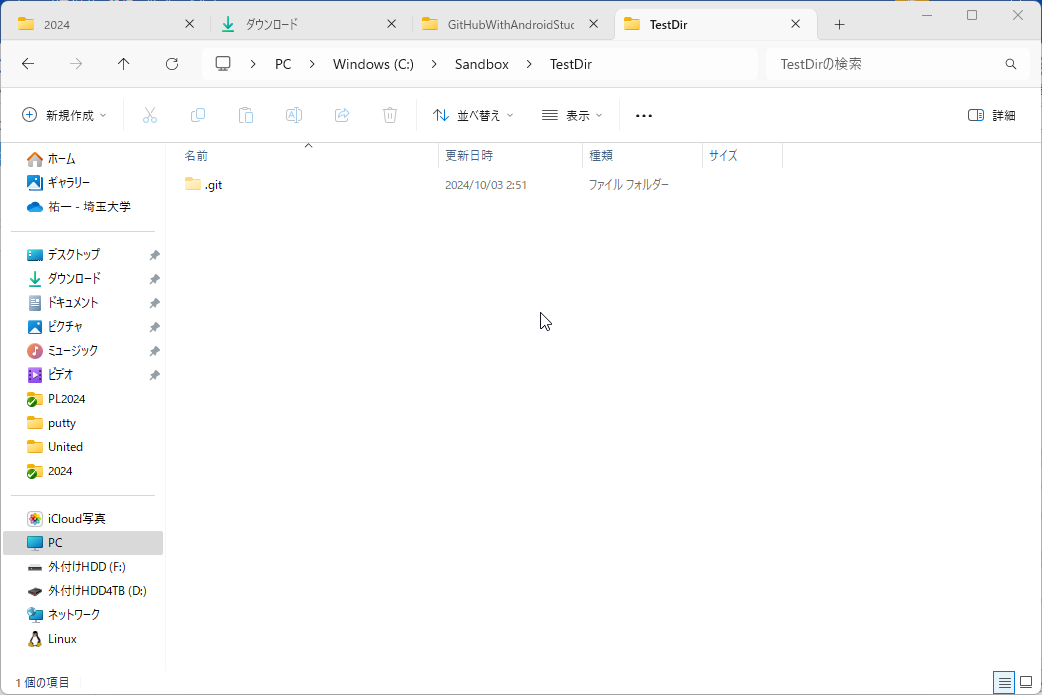The height and width of the screenshot is (695, 1042).
Task: Click the search magnifier icon
Action: pos(1011,64)
